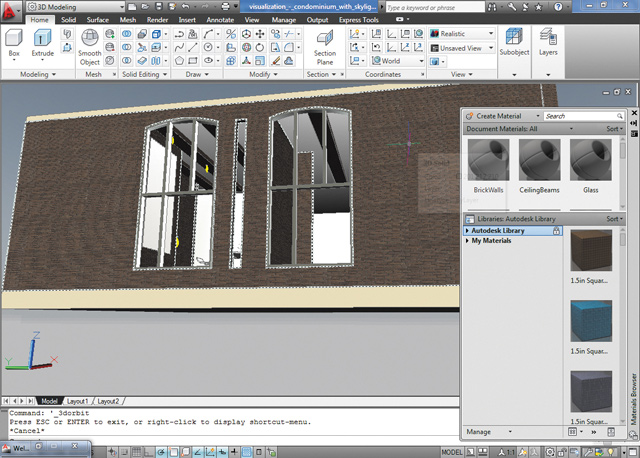Open the World UCS dropdown
The height and width of the screenshot is (458, 640).
pyautogui.click(x=398, y=61)
